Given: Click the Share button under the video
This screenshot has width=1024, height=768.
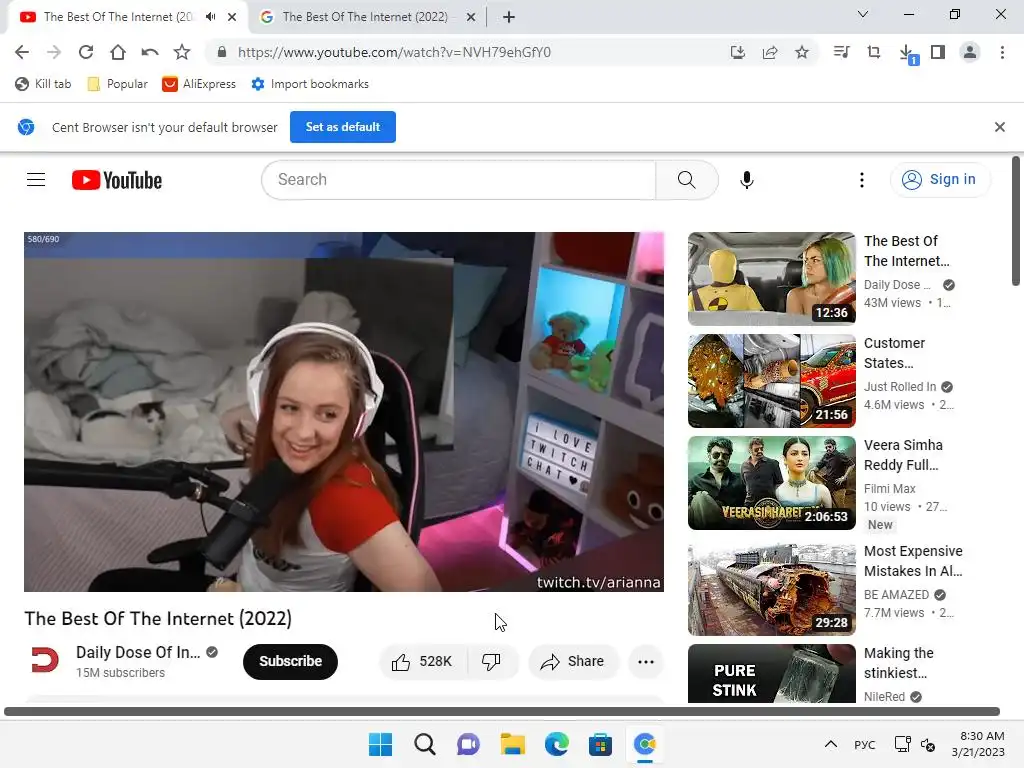Looking at the screenshot, I should (573, 662).
